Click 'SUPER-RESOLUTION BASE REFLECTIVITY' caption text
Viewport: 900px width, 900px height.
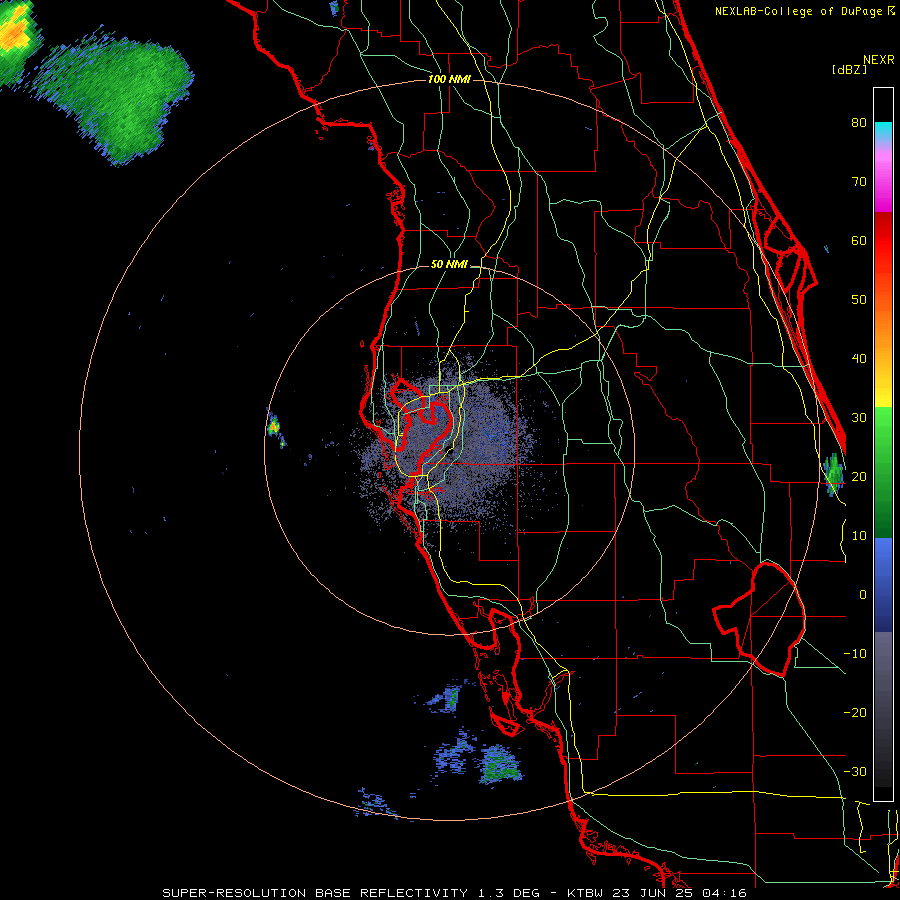click(315, 893)
